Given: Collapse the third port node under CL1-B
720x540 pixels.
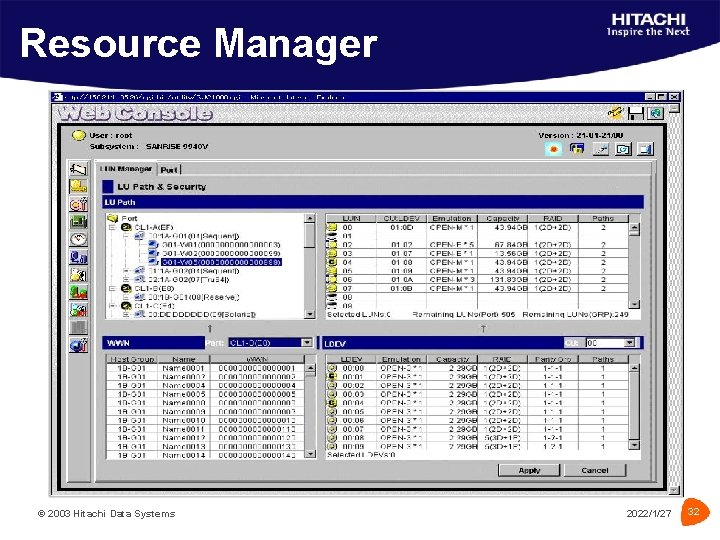Looking at the screenshot, I should (112, 306).
